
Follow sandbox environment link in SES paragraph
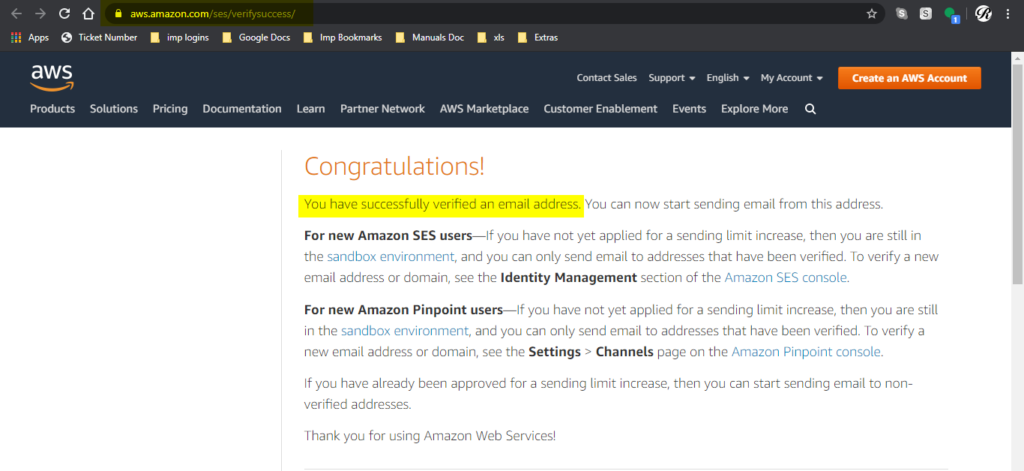pyautogui.click(x=391, y=256)
